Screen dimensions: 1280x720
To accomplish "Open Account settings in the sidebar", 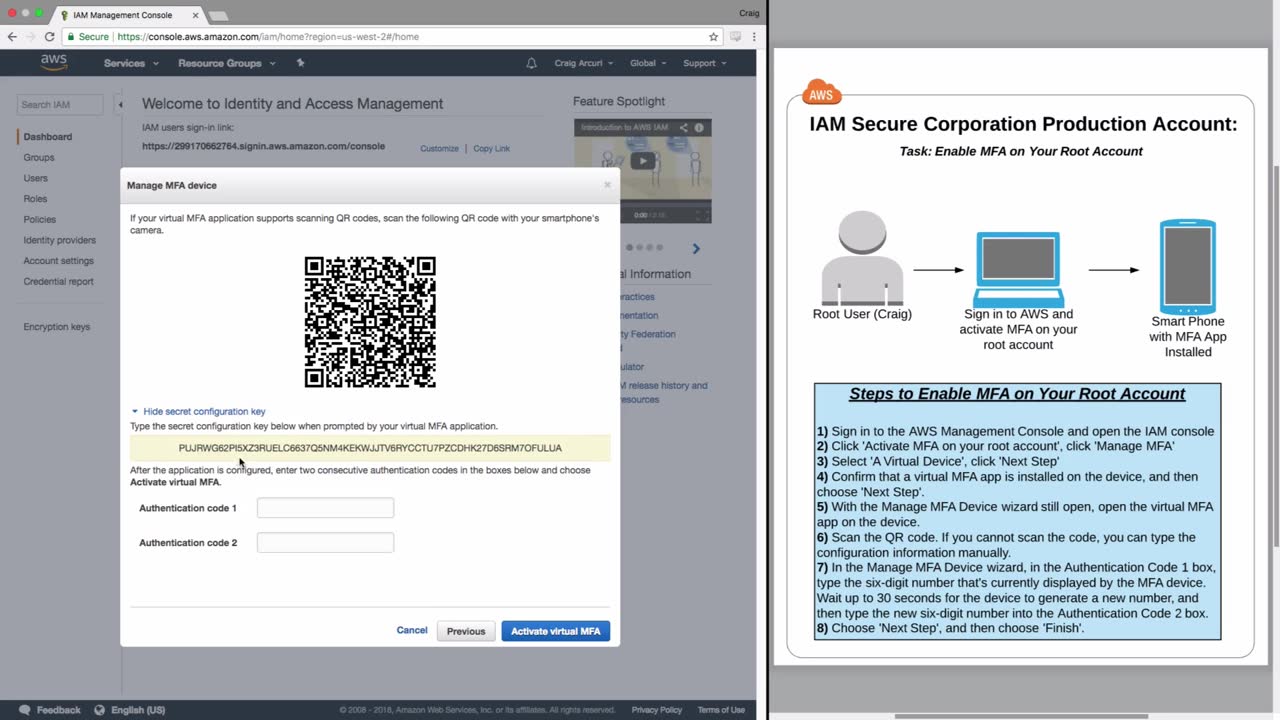I will tap(59, 261).
